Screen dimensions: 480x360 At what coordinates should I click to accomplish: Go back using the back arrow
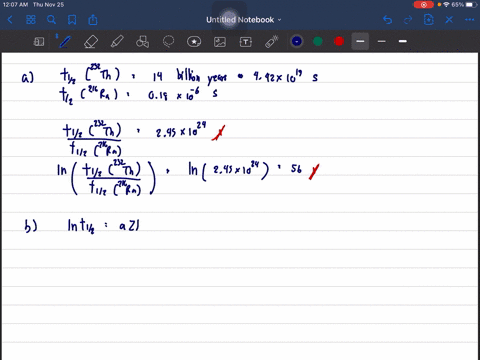pos(10,20)
